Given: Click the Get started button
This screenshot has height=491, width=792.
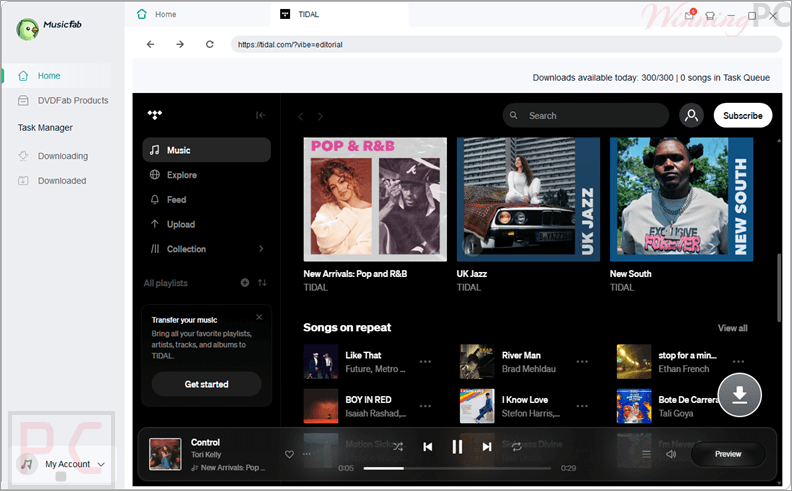Looking at the screenshot, I should [207, 384].
